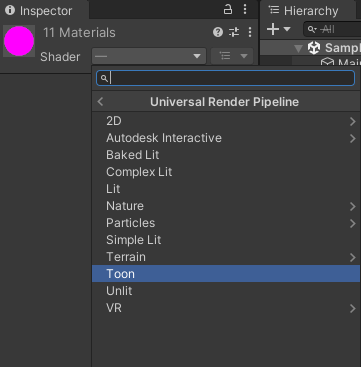Open material help reference icon
Screen dimensions: 361x367
(218, 32)
